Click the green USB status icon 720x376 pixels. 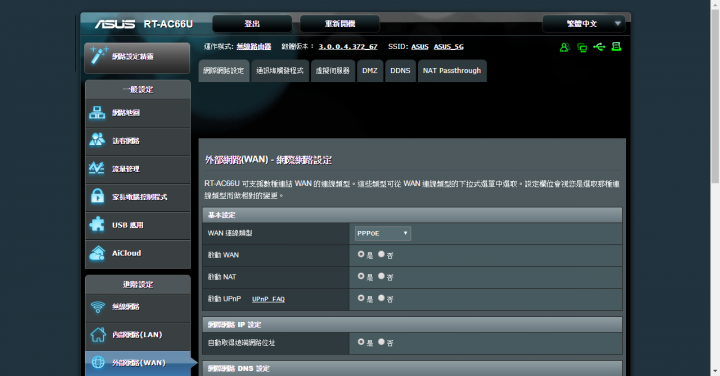(x=599, y=47)
